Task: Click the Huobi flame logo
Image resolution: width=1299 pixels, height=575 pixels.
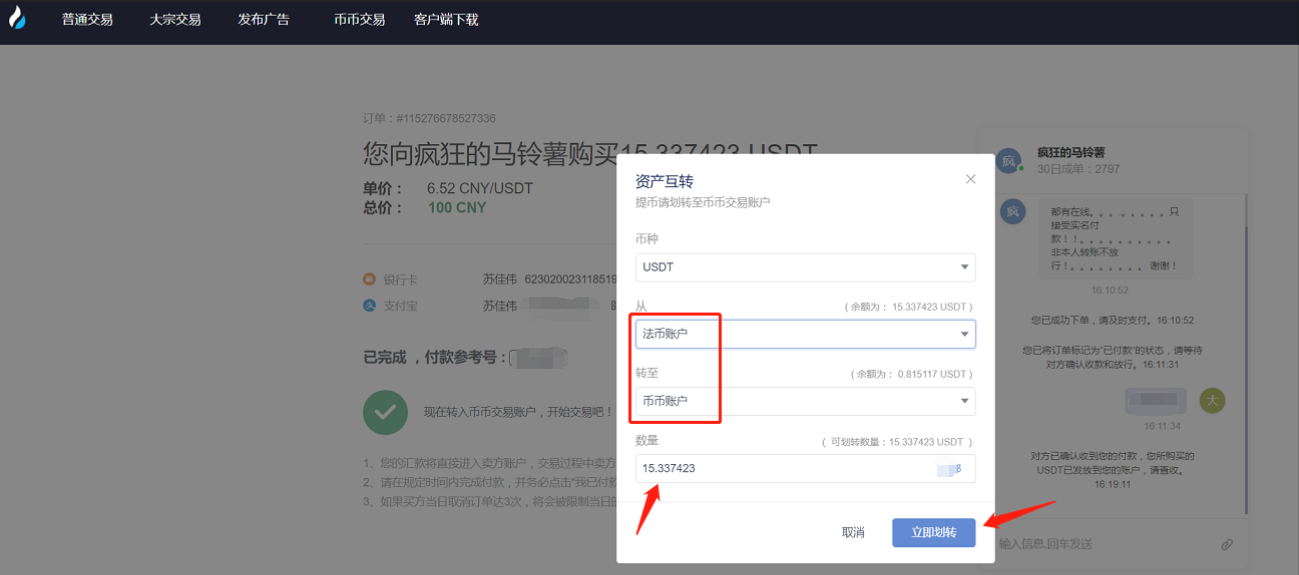Action: coord(17,19)
